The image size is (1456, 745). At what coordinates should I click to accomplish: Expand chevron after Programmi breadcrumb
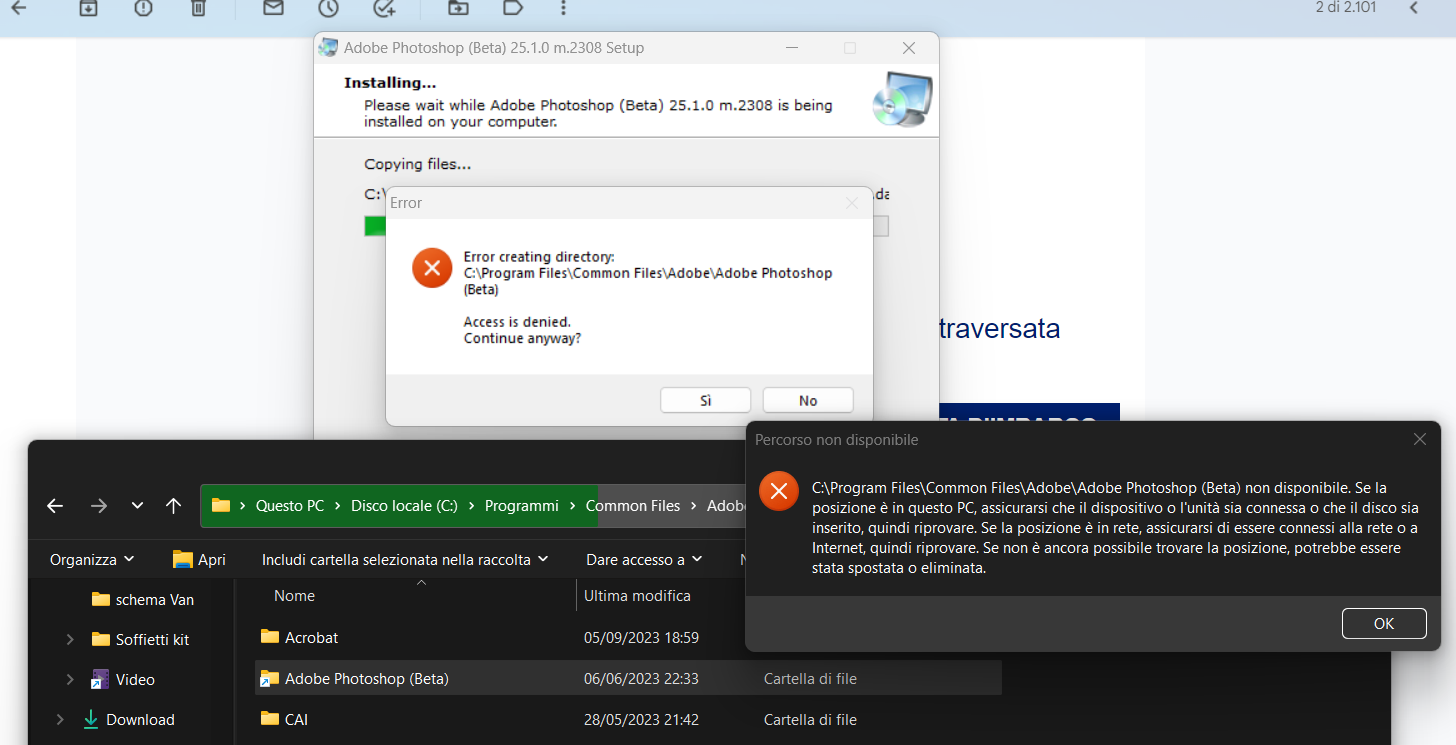click(573, 506)
